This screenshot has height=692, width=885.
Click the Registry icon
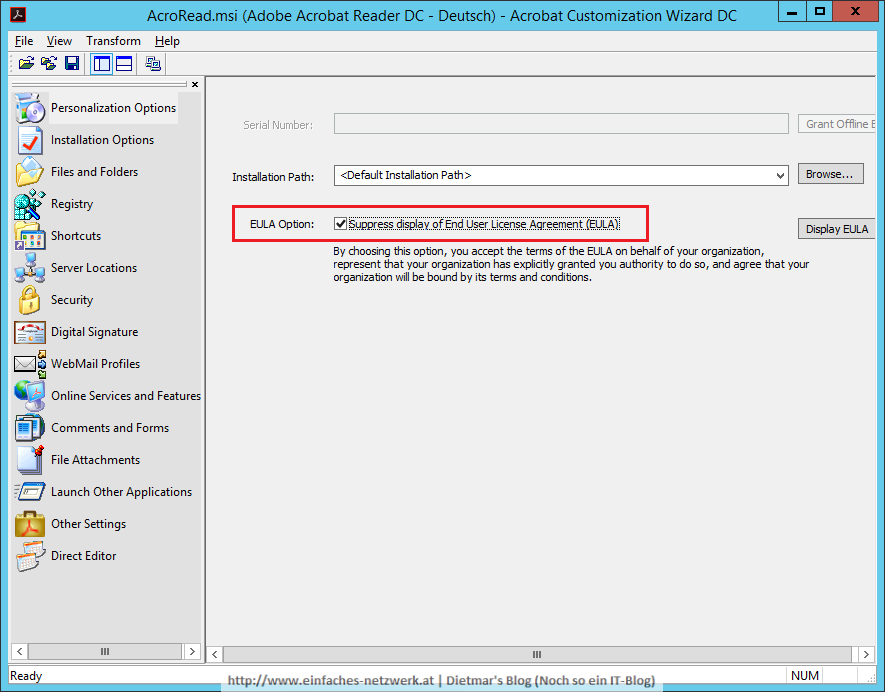click(30, 204)
